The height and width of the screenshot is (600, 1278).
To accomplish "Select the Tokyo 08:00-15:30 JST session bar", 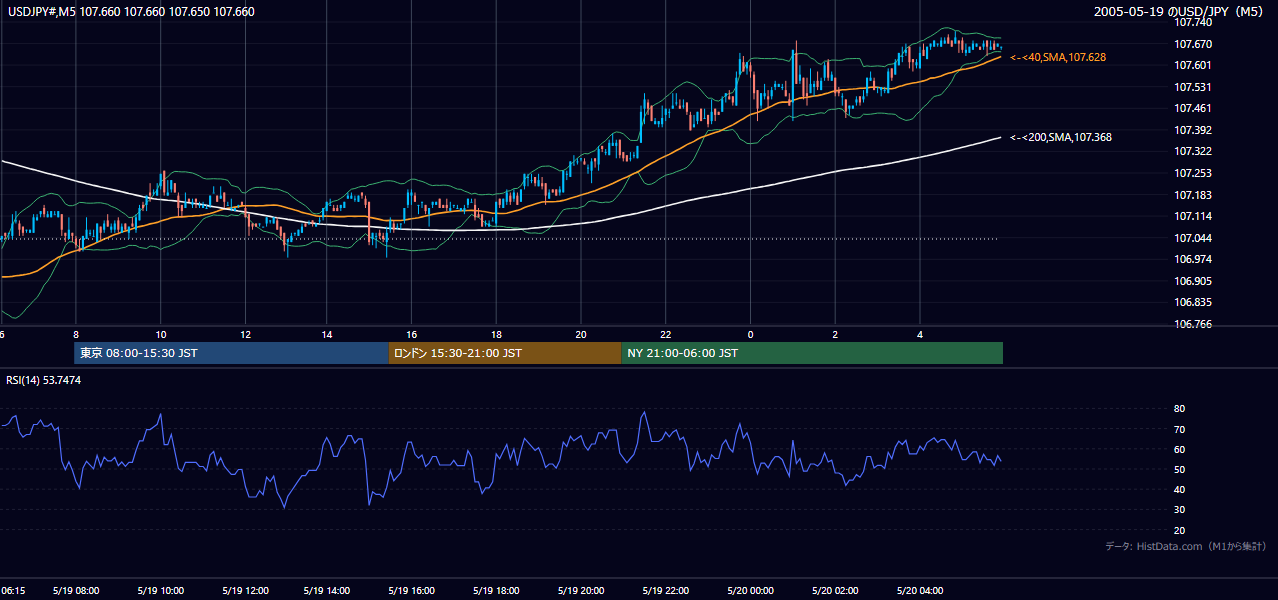I will point(231,353).
